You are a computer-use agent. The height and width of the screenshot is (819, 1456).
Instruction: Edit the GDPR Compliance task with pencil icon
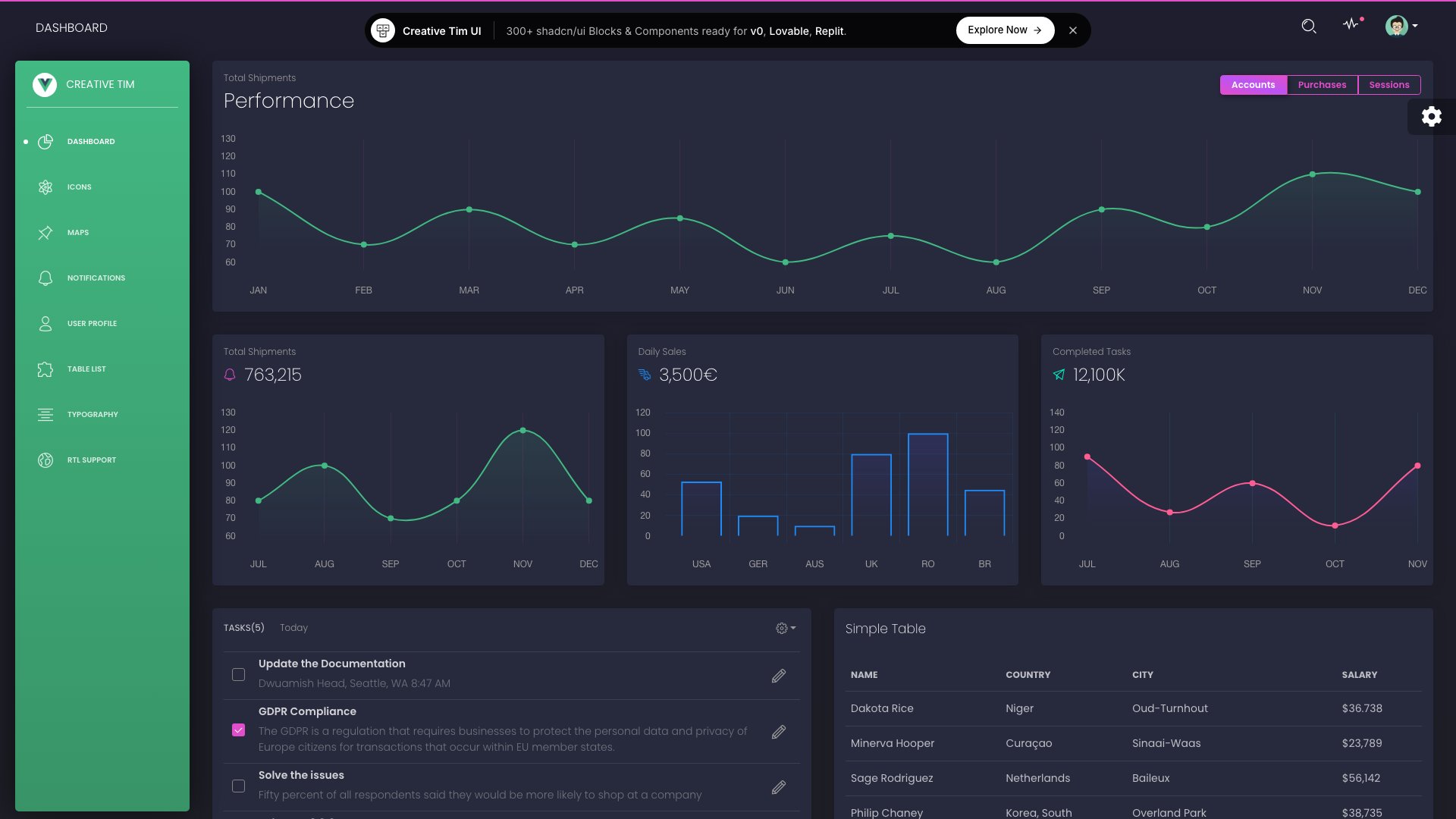coord(778,732)
